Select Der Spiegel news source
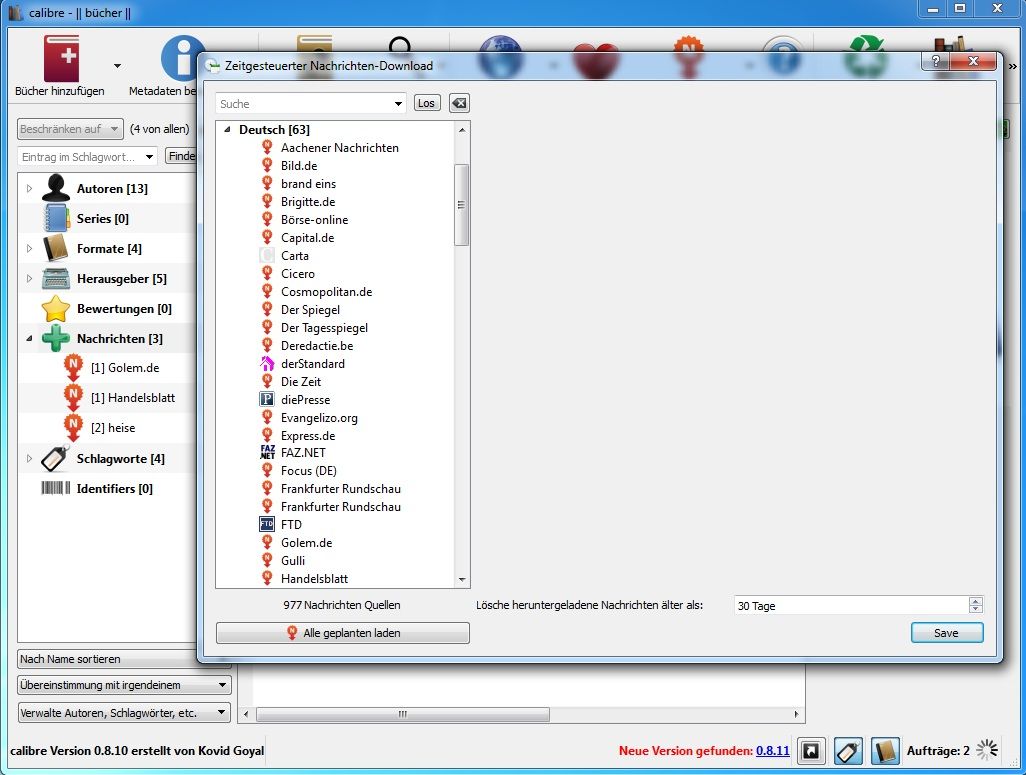The image size is (1026, 775). point(310,310)
